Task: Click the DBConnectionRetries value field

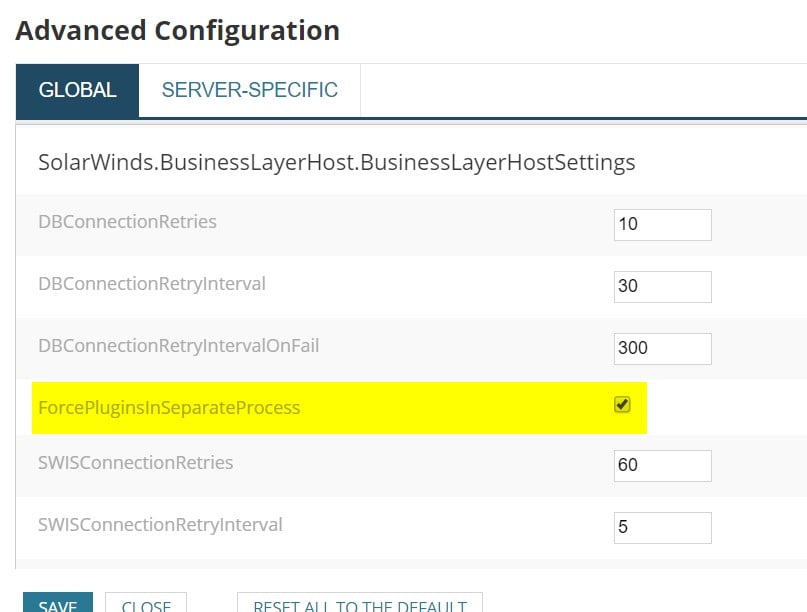Action: pos(662,224)
